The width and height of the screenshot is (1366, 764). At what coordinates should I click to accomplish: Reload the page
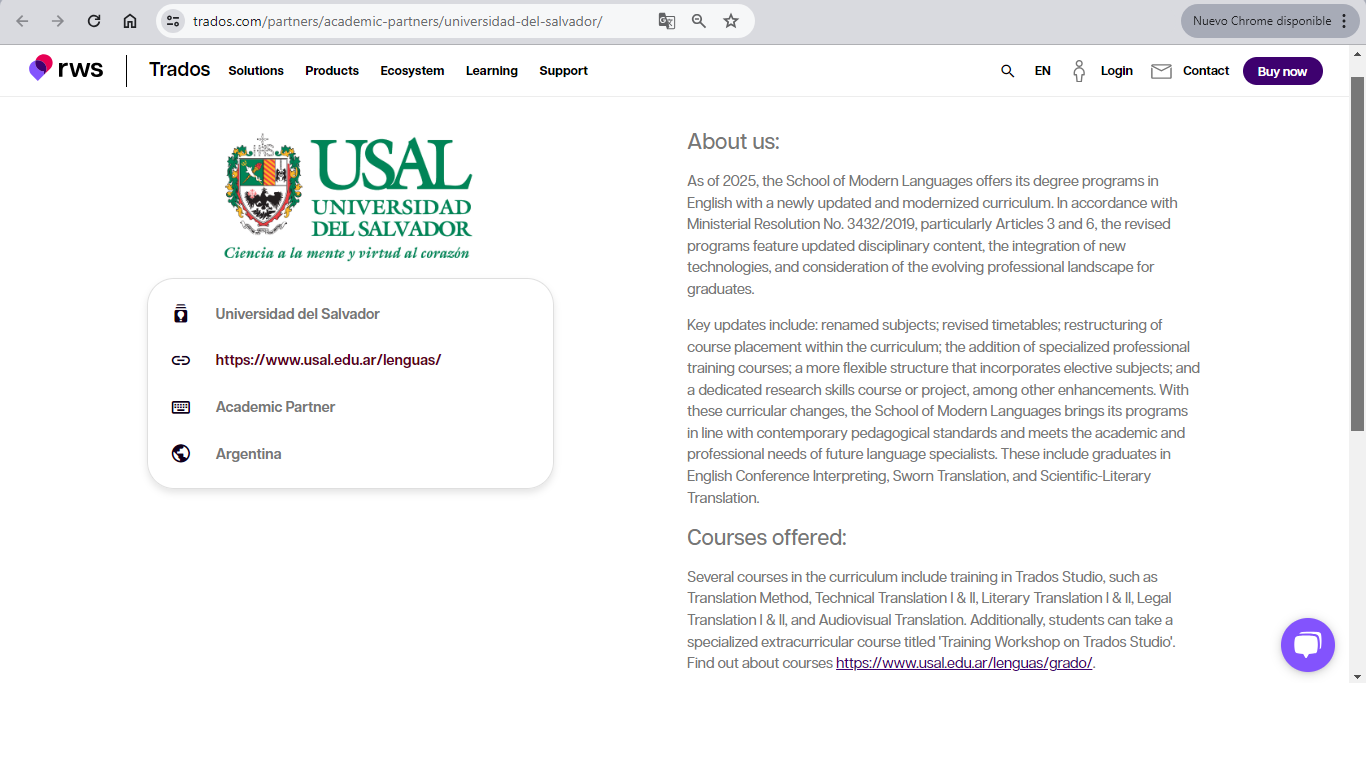(94, 21)
